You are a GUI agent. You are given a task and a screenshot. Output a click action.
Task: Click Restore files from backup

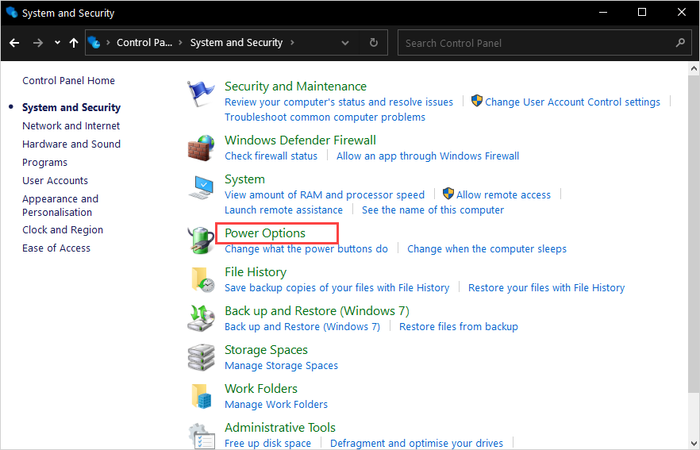point(458,326)
